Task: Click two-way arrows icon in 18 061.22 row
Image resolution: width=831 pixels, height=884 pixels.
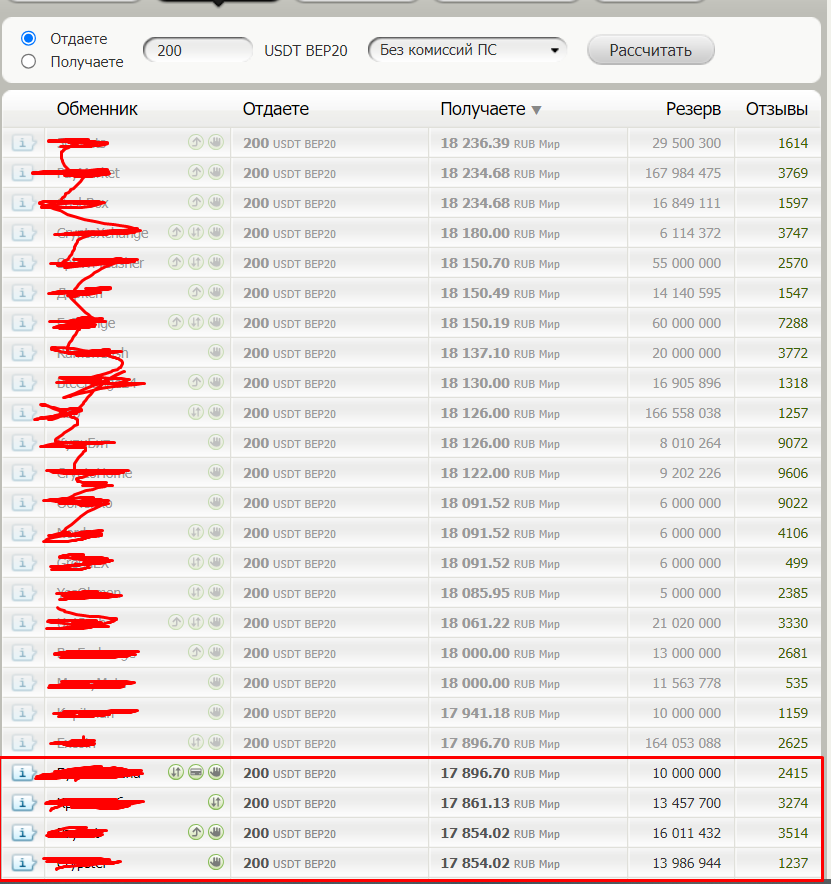Action: (x=196, y=622)
